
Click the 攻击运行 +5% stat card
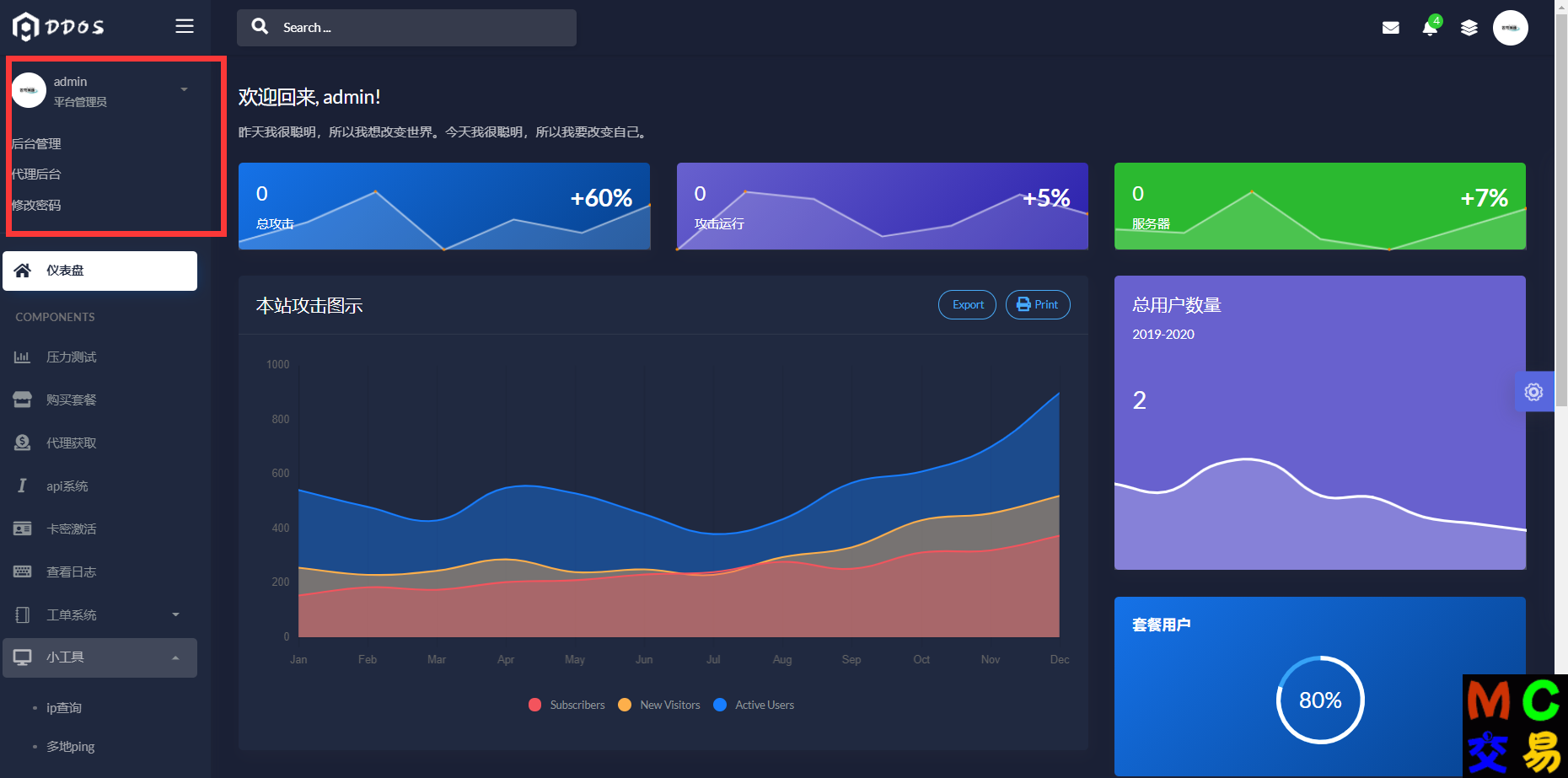883,206
